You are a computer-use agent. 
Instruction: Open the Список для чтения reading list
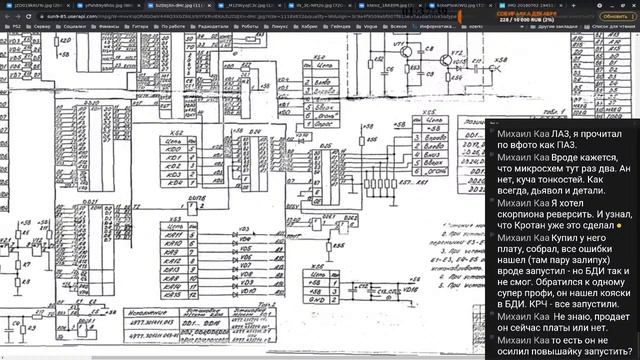click(x=610, y=27)
